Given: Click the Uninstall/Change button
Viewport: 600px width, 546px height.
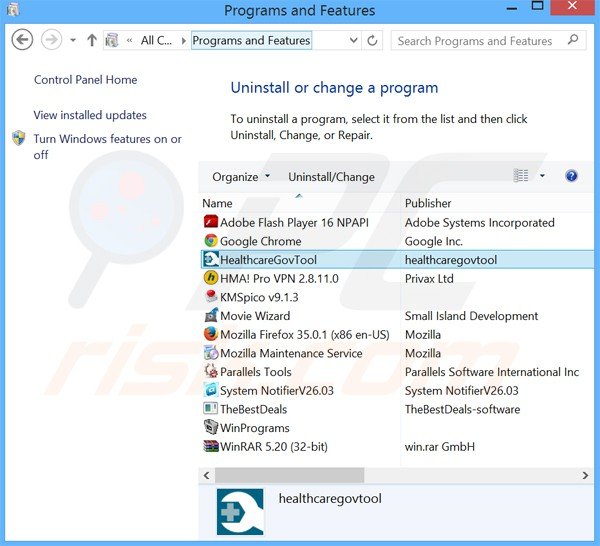Looking at the screenshot, I should pyautogui.click(x=331, y=177).
